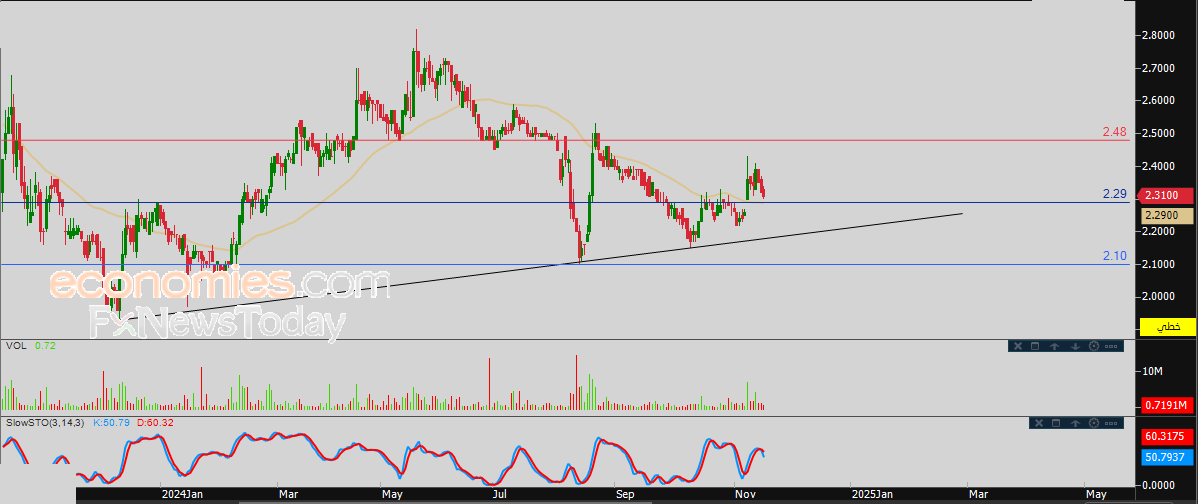Click the 2025Jan date axis label
Viewport: 1198px width, 504px height.
point(873,494)
